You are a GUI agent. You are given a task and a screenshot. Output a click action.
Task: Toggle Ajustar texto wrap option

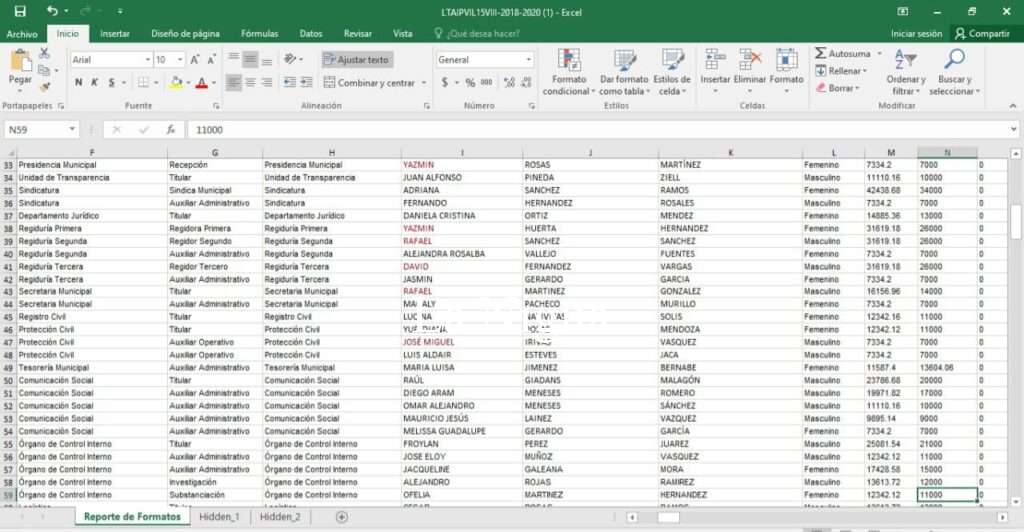click(356, 60)
